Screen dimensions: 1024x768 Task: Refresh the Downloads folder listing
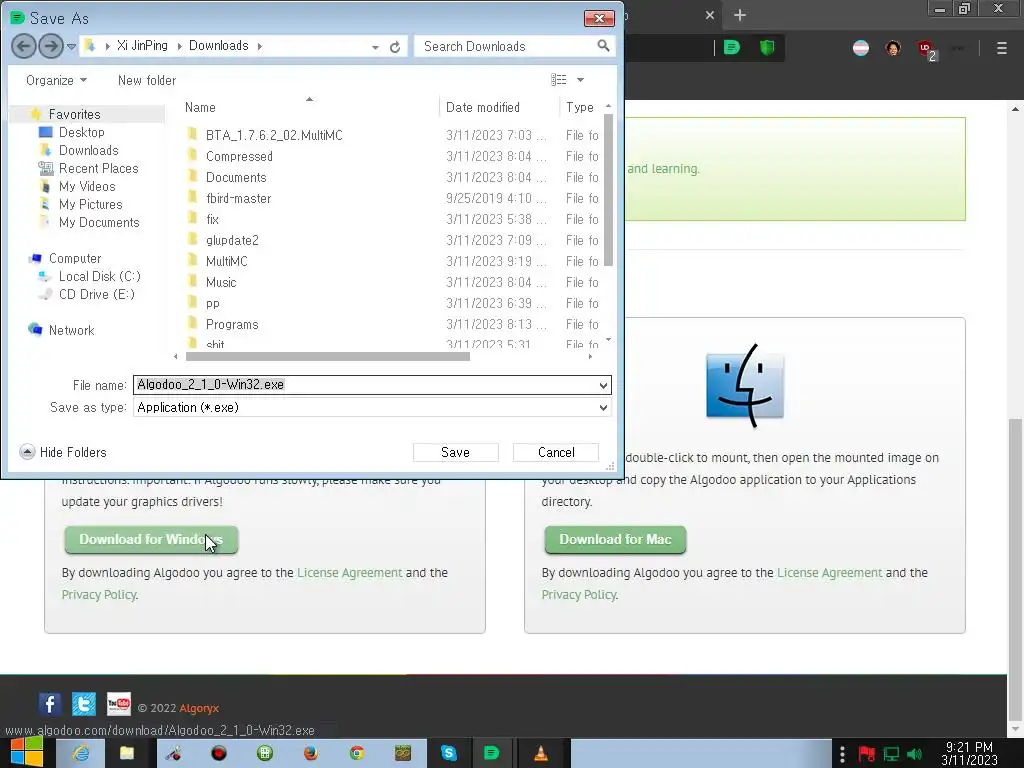point(394,47)
